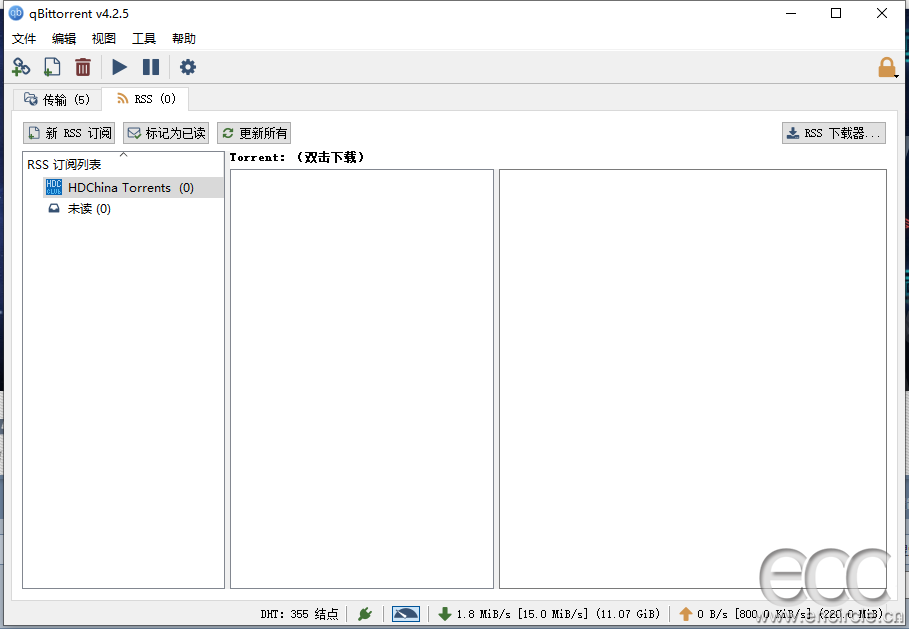Click the DHT: 355 结点 status text

click(x=299, y=614)
